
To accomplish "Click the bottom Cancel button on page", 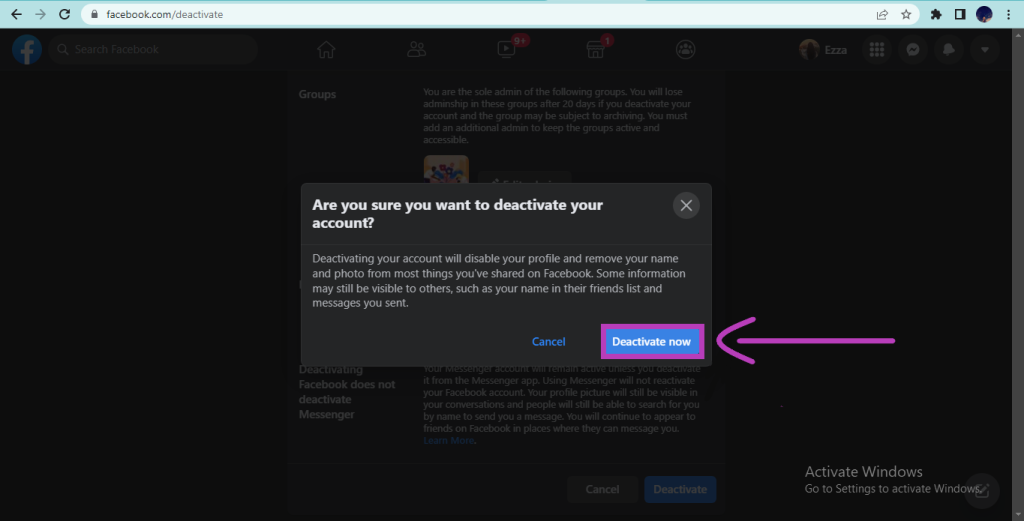I will click(602, 490).
